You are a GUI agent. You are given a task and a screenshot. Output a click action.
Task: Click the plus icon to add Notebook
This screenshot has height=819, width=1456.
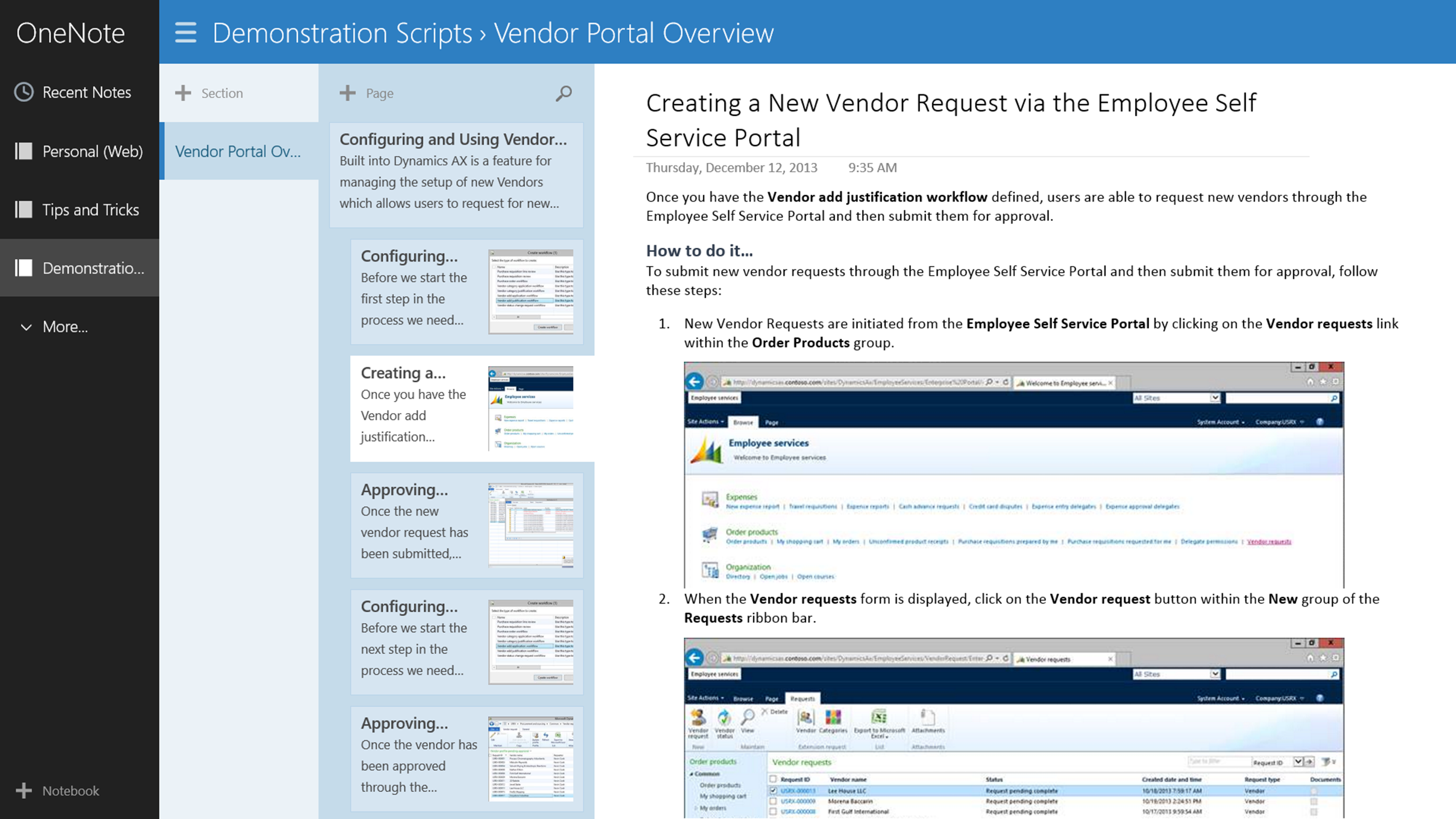[24, 790]
